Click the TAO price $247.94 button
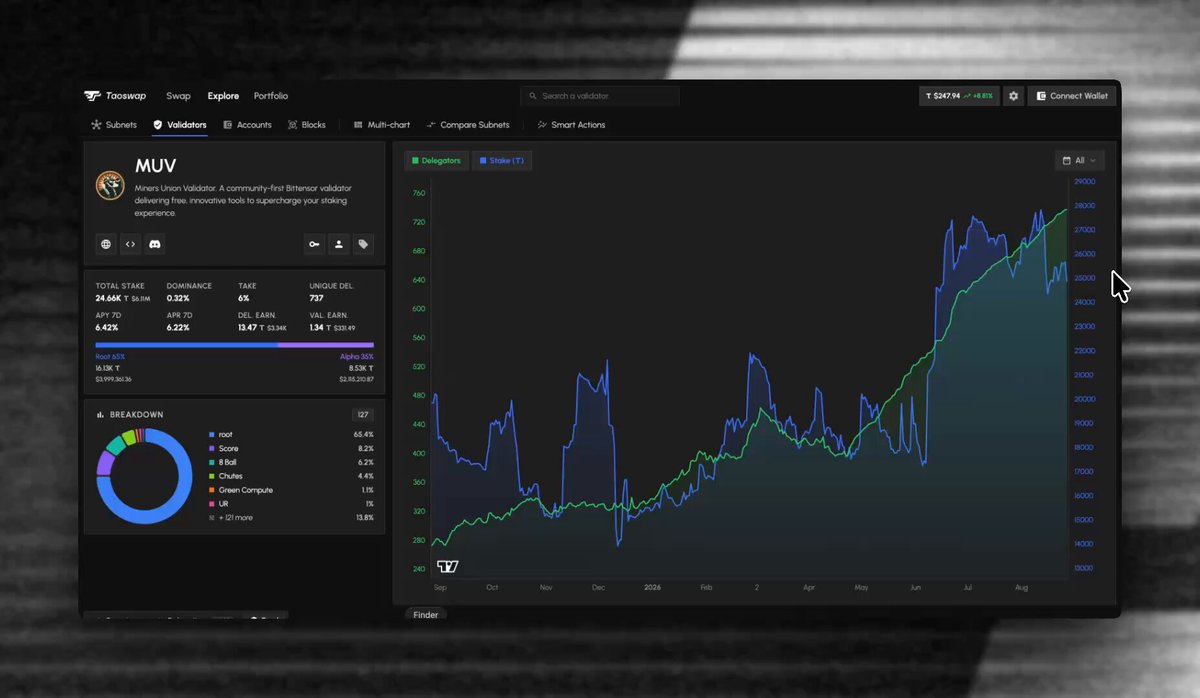Viewport: 1200px width, 698px height. [959, 96]
